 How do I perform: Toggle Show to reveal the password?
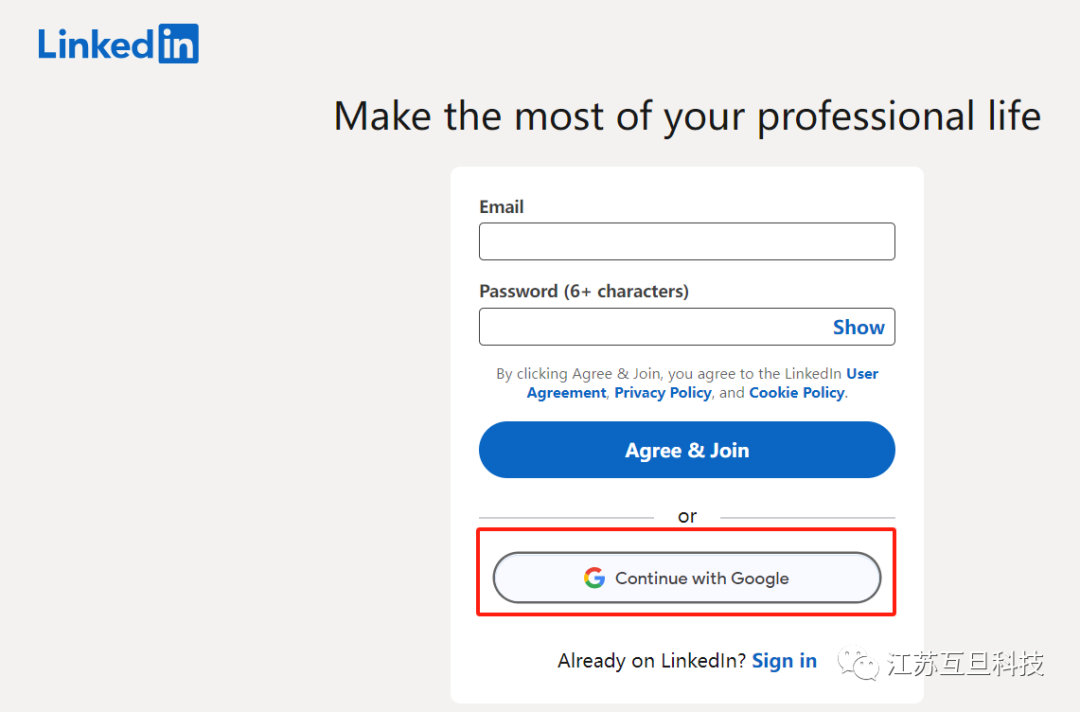pos(858,327)
